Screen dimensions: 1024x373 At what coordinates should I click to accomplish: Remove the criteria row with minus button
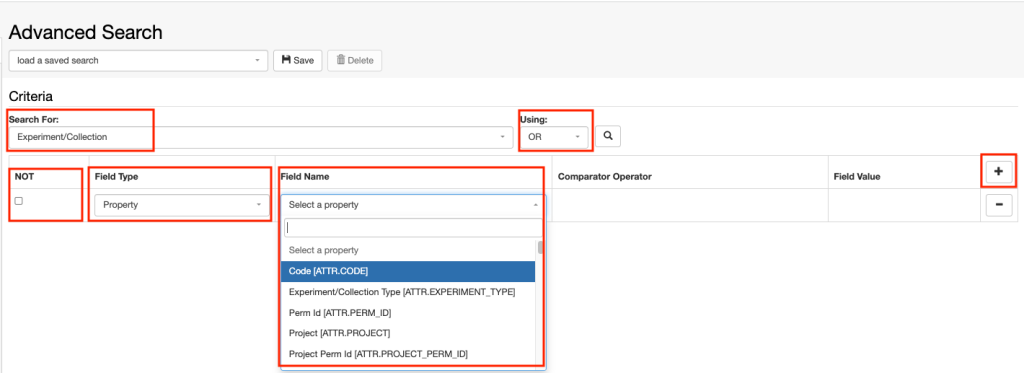click(998, 205)
